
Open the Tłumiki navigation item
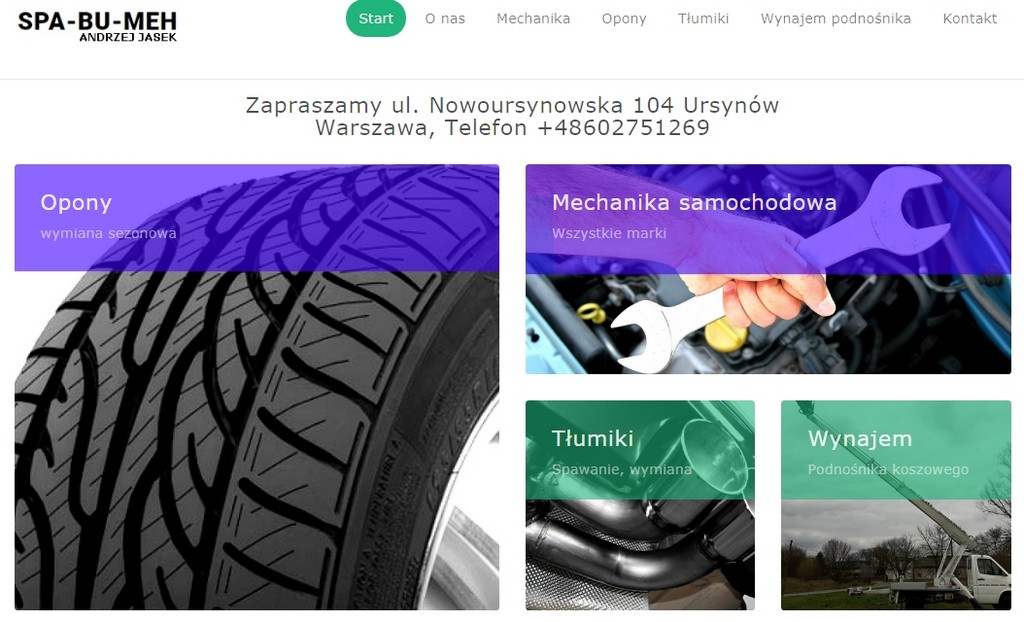pos(703,18)
